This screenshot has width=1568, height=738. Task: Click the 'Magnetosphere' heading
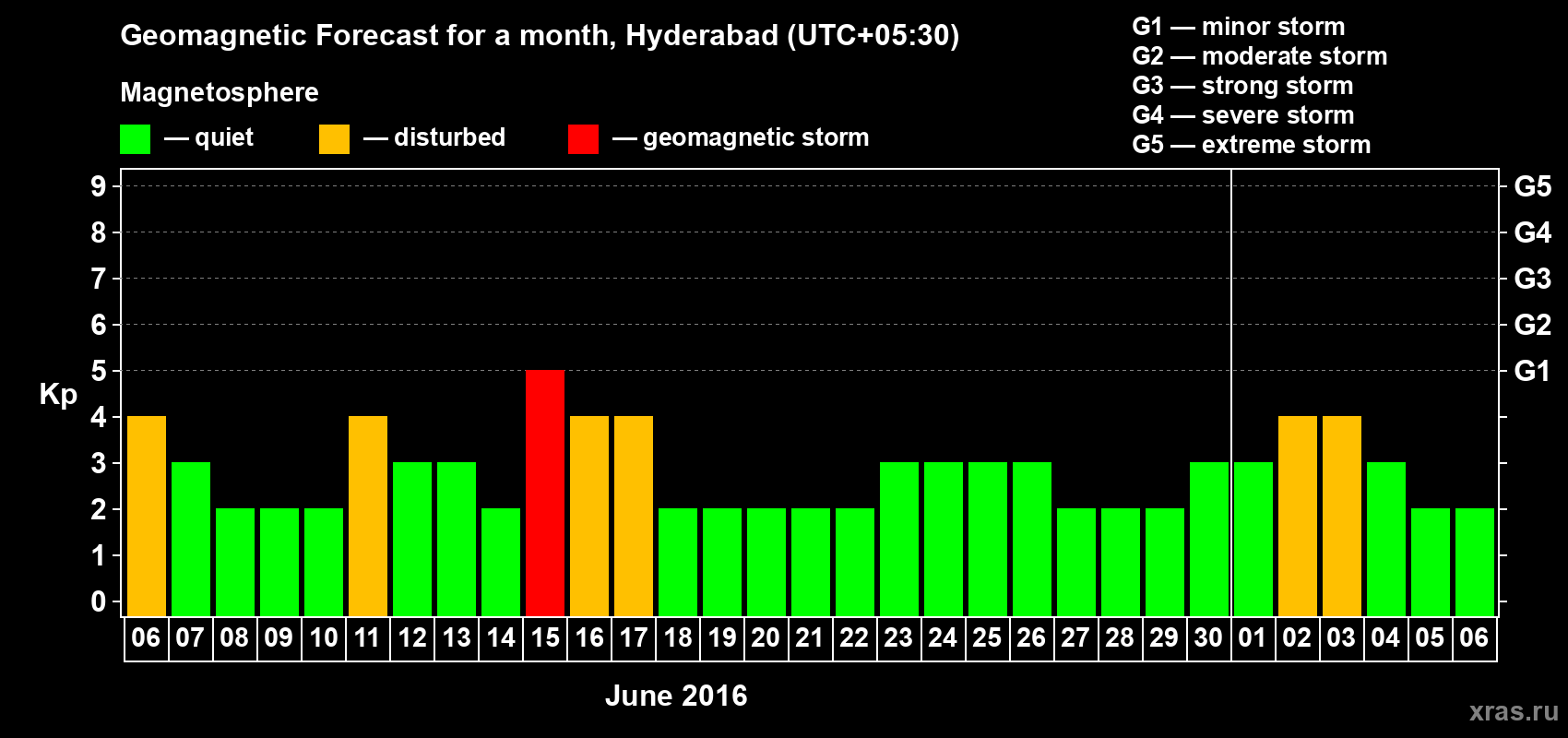(x=220, y=92)
